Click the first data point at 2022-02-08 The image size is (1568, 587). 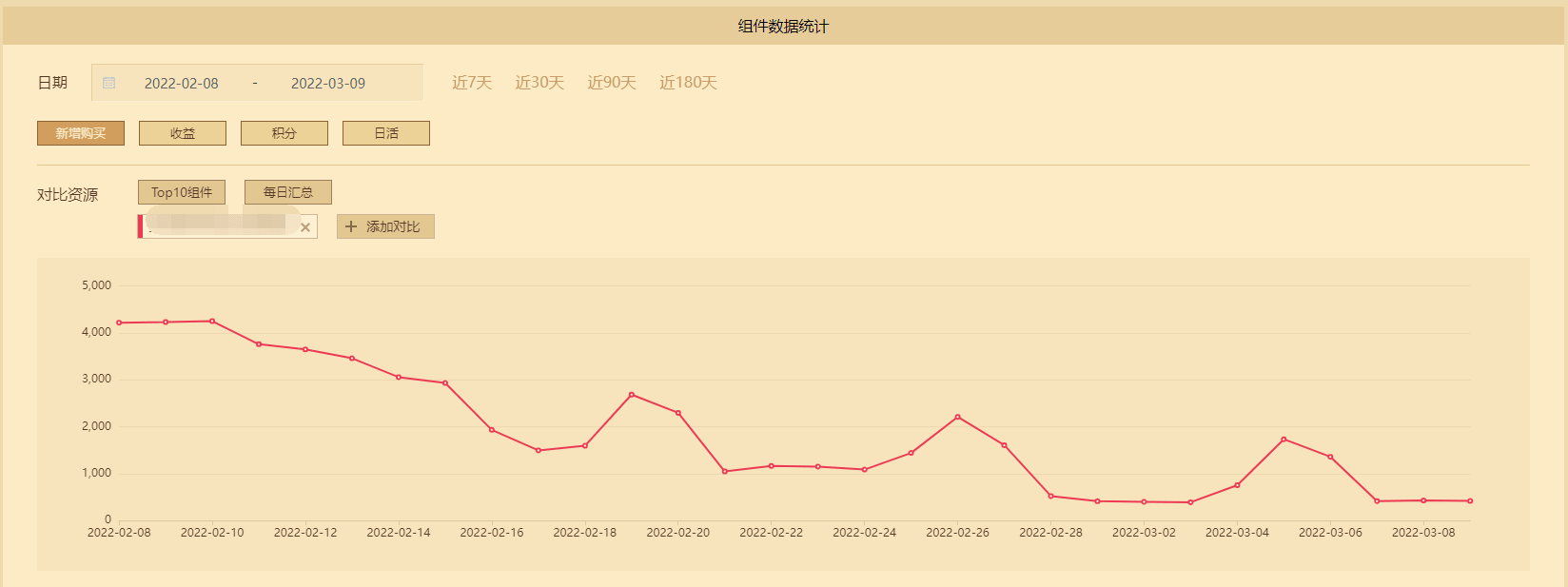(x=119, y=323)
